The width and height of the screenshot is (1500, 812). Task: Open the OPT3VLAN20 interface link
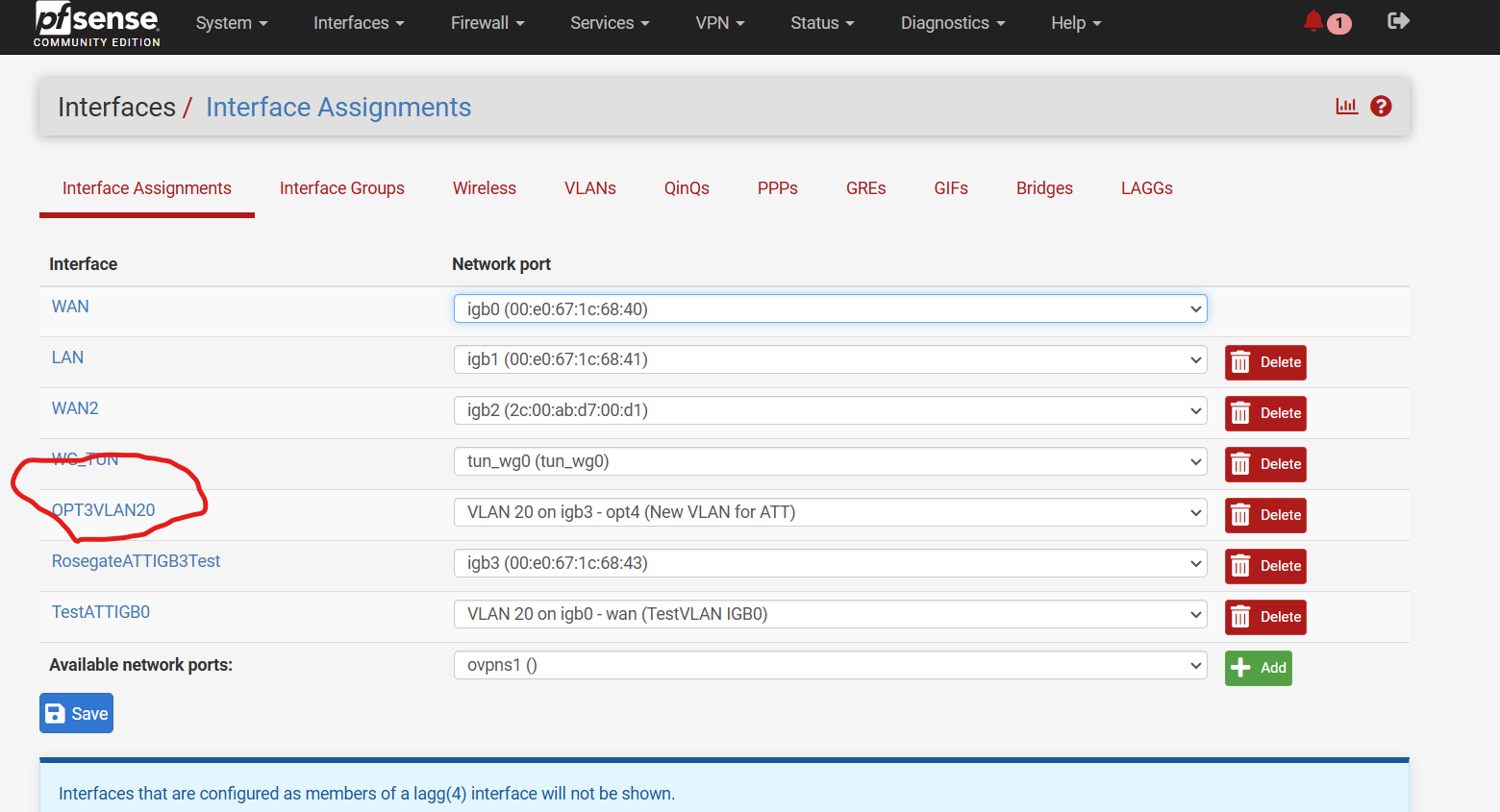[104, 510]
